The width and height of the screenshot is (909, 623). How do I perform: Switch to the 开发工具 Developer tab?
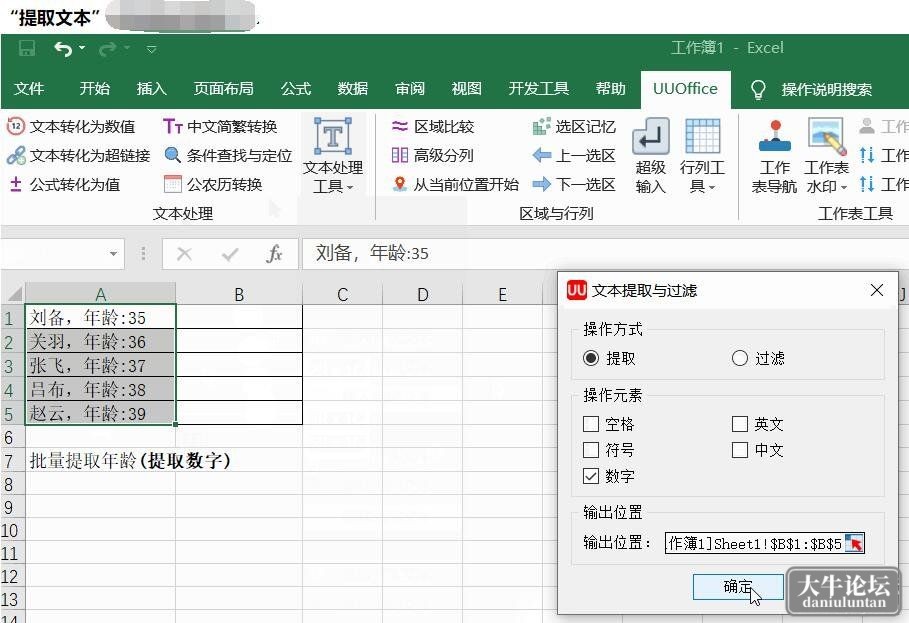539,88
